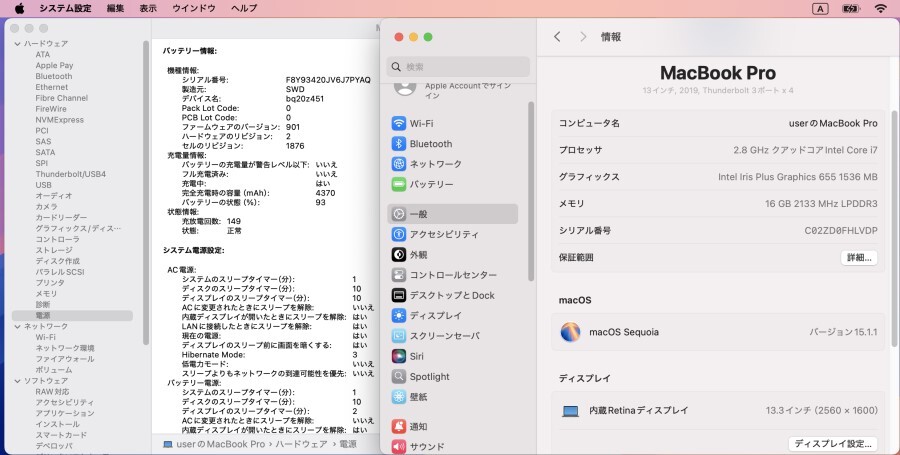Click the macOS Sequoia logo icon
Image resolution: width=900 pixels, height=455 pixels.
(x=570, y=332)
